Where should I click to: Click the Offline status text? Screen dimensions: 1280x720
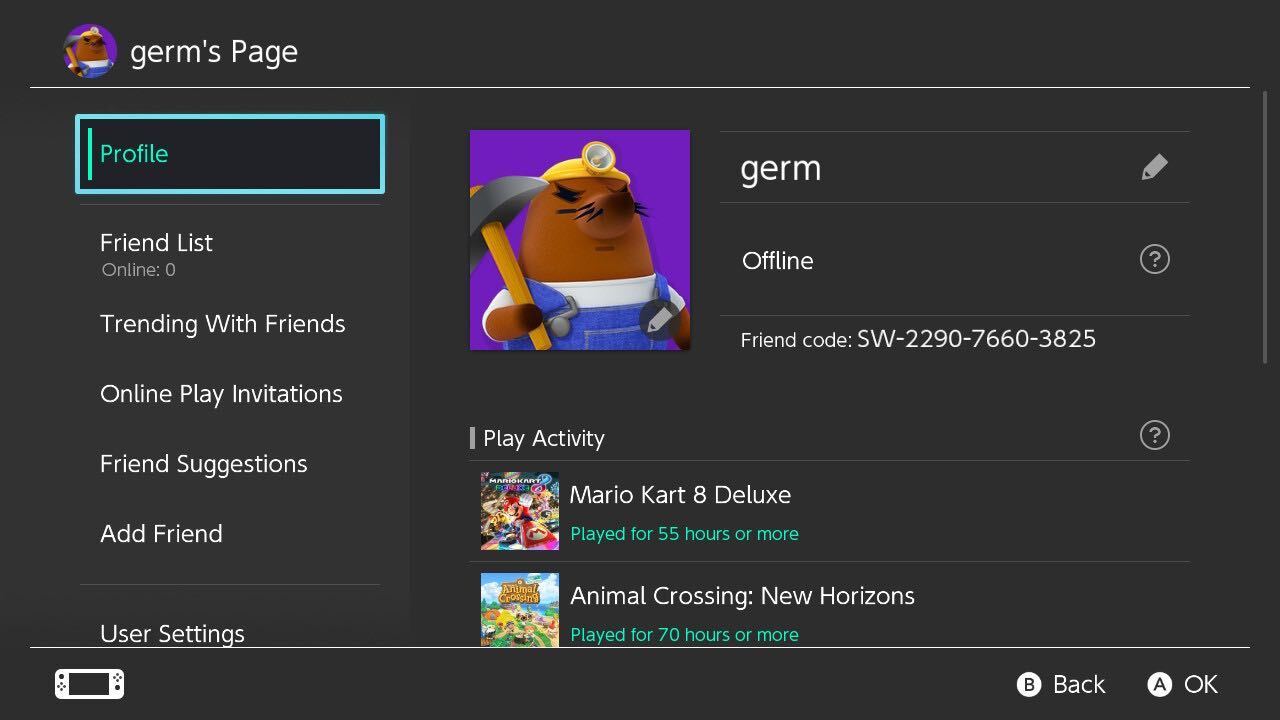coord(777,261)
